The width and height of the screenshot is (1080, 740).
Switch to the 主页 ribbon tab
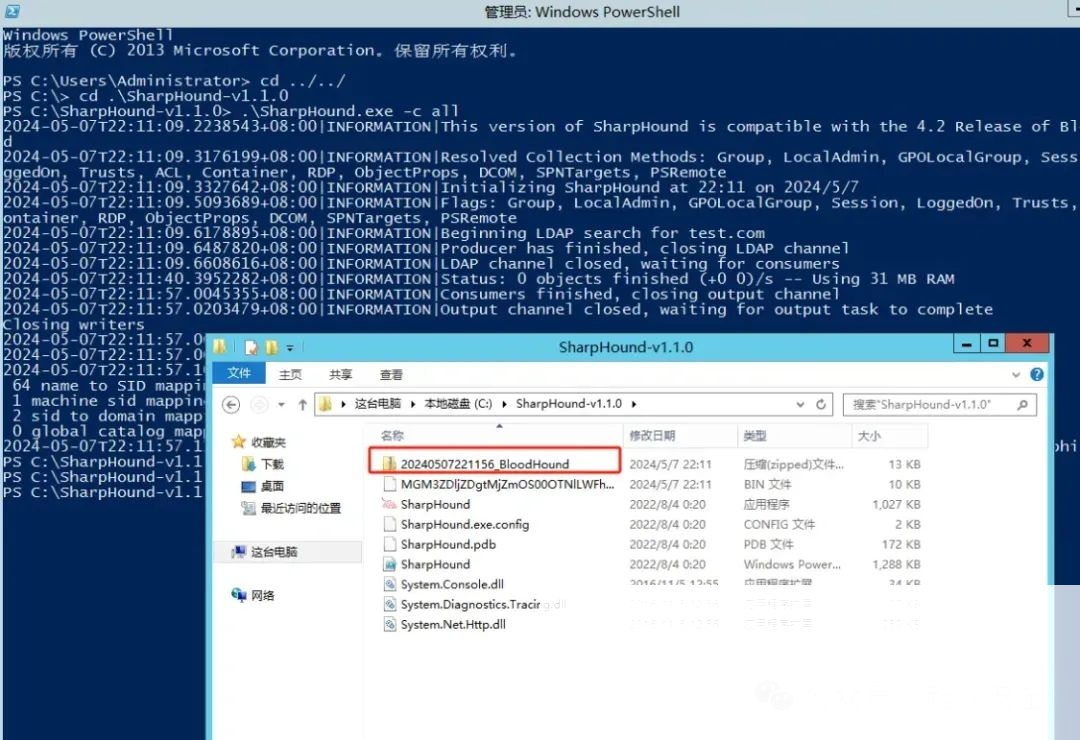tap(290, 374)
